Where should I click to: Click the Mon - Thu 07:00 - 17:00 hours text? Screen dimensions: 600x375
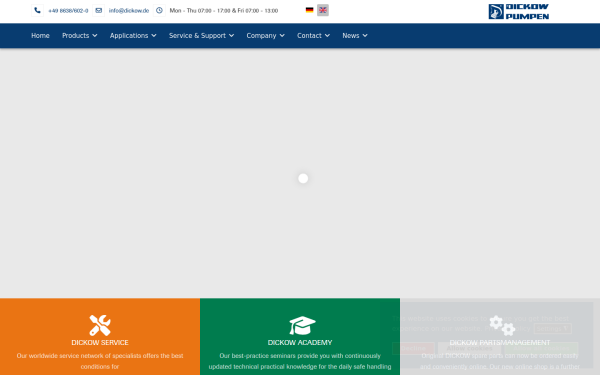224,11
